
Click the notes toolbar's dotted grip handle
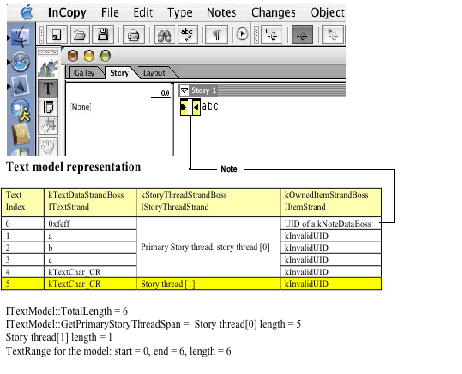[x=256, y=35]
